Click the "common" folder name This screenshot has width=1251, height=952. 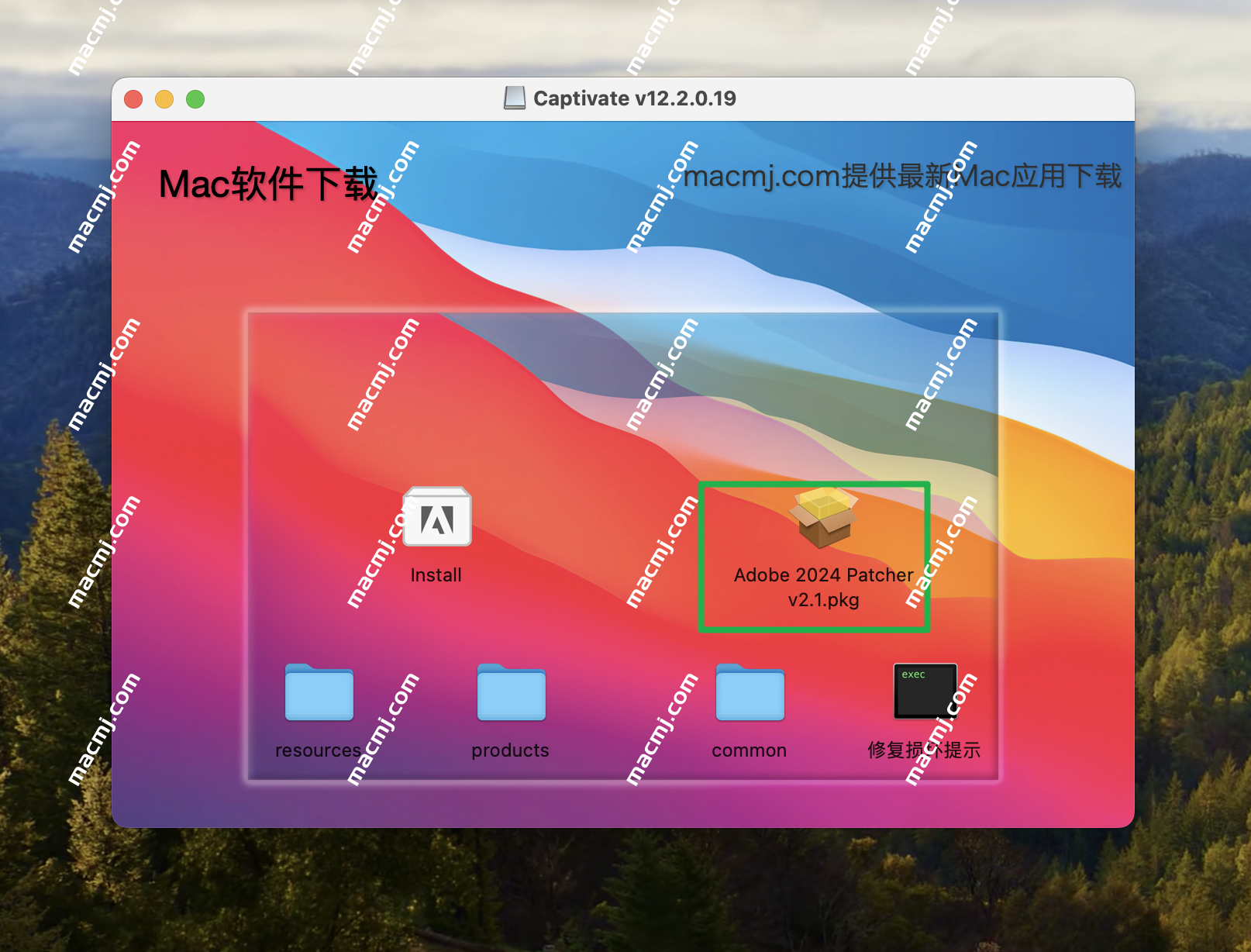749,750
